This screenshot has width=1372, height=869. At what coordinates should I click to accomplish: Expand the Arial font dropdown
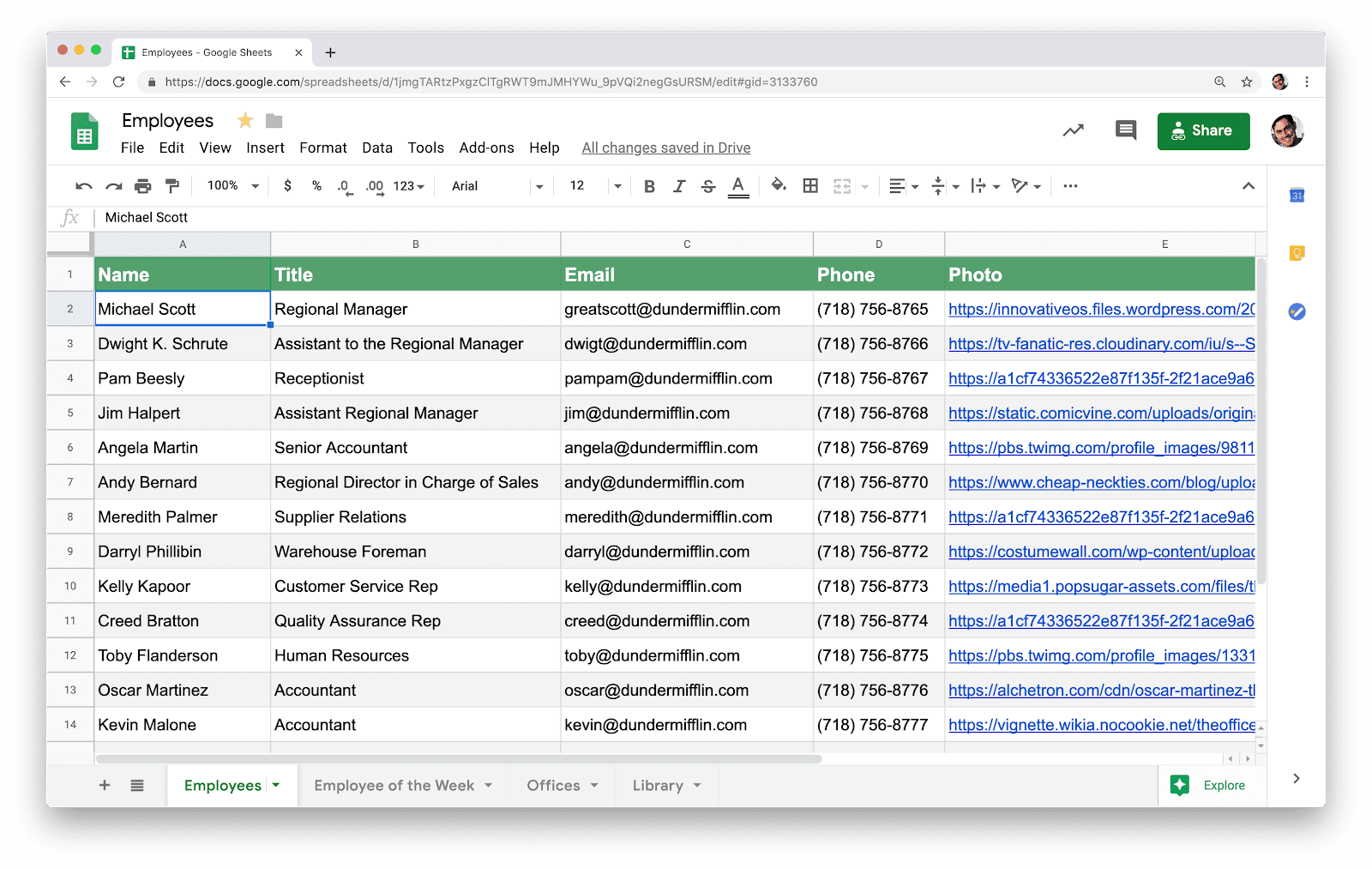497,186
